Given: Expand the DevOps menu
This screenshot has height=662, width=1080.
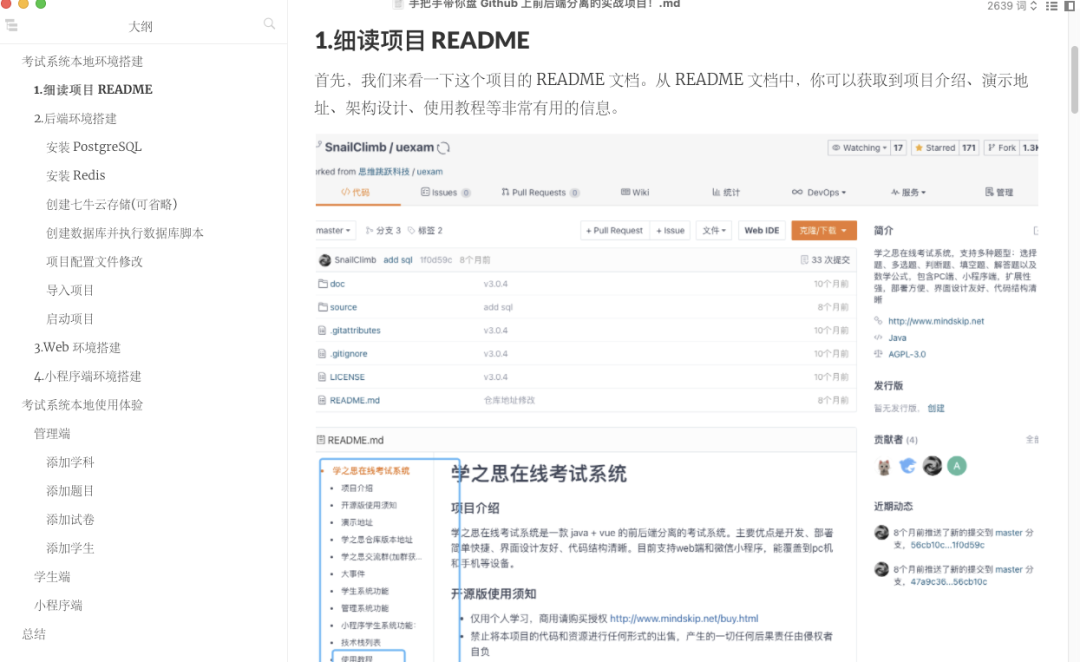Looking at the screenshot, I should click(x=819, y=192).
